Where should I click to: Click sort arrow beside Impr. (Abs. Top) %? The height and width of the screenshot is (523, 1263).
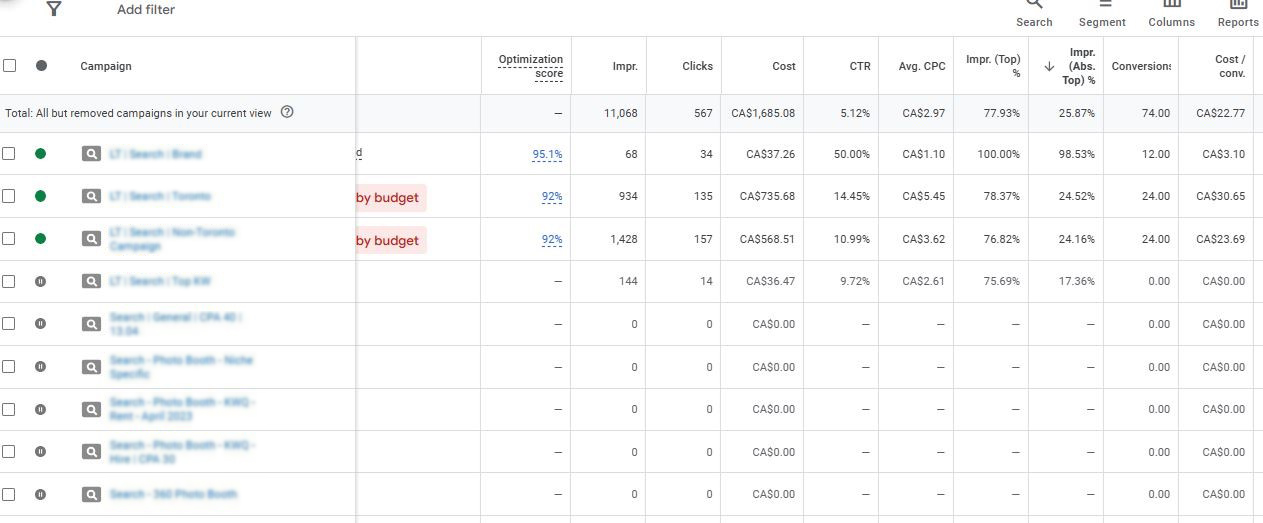(x=1049, y=66)
